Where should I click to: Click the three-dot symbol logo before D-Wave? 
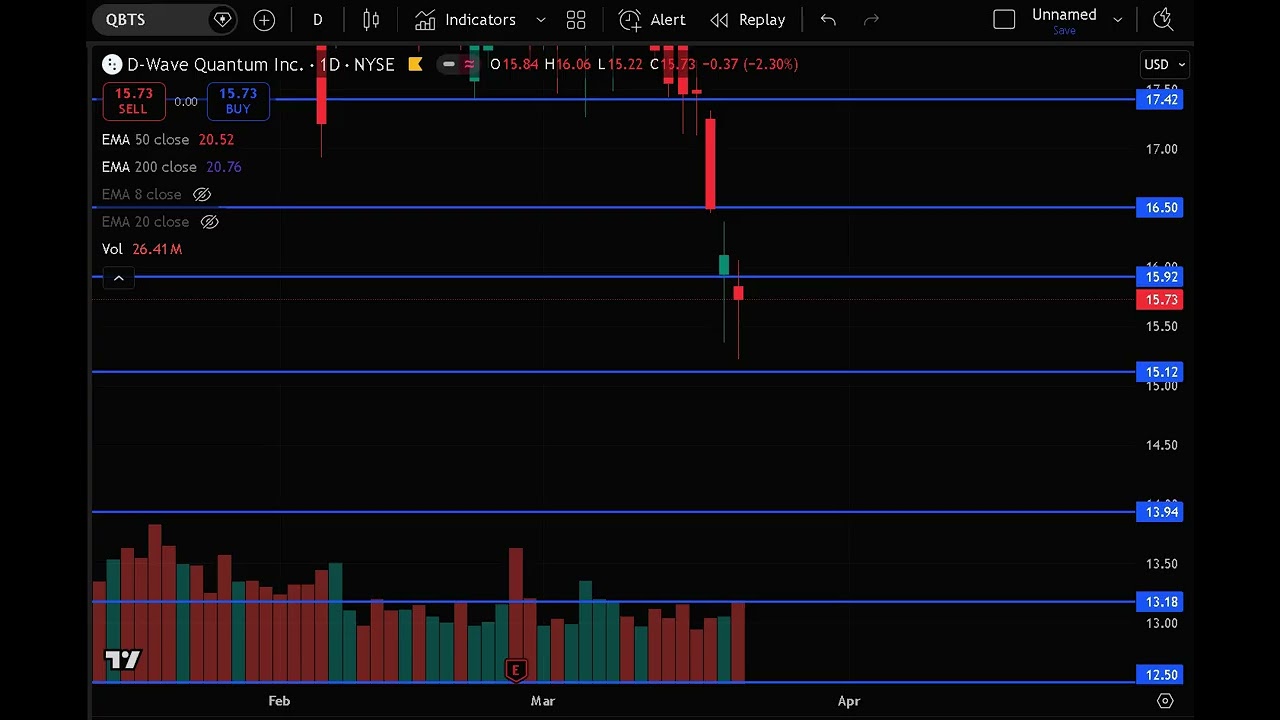(x=112, y=64)
